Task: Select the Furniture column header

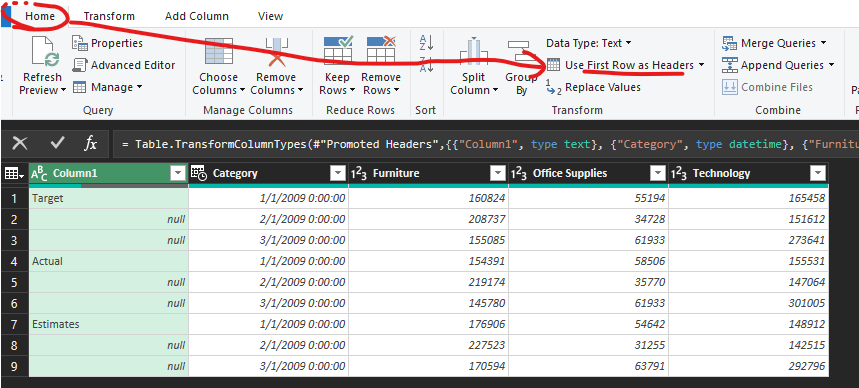Action: pos(428,174)
